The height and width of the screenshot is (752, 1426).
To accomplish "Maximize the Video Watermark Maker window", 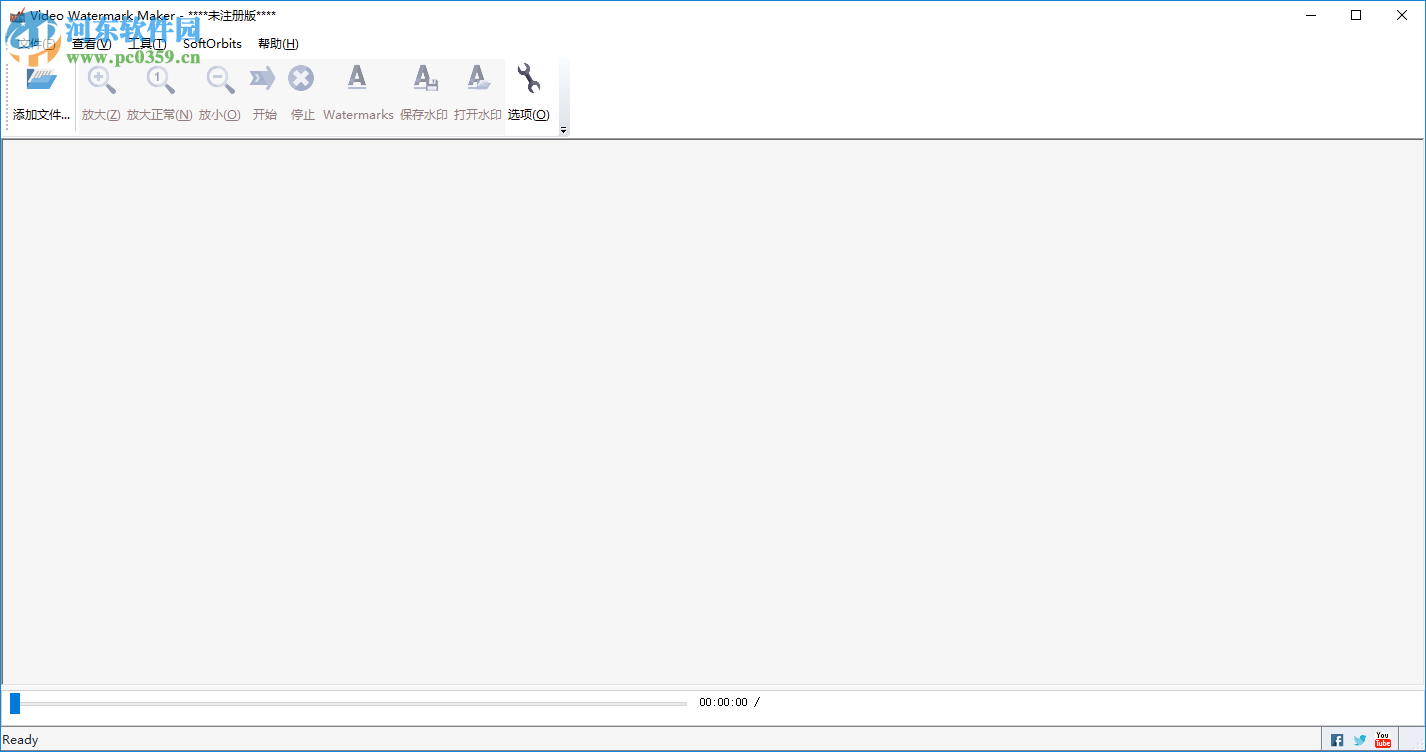I will (x=1356, y=15).
